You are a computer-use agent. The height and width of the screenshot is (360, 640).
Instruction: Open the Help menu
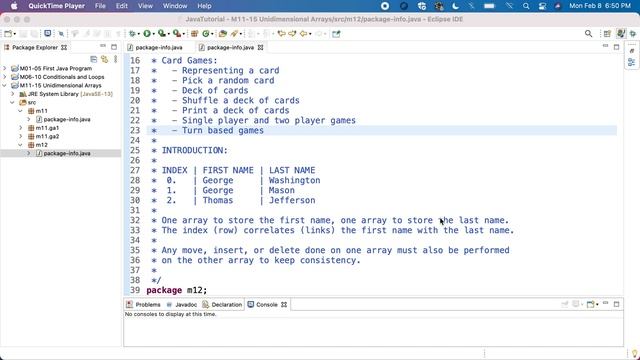tap(204, 6)
